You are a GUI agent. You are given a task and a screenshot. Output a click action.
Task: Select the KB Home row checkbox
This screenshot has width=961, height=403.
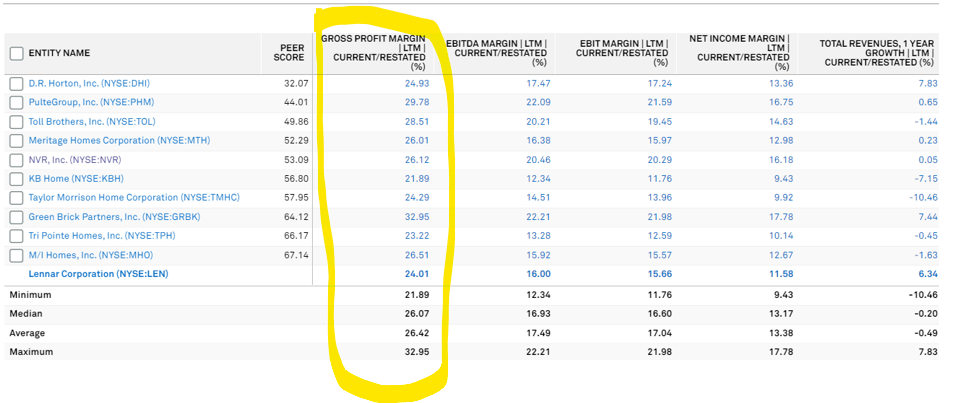pyautogui.click(x=17, y=179)
